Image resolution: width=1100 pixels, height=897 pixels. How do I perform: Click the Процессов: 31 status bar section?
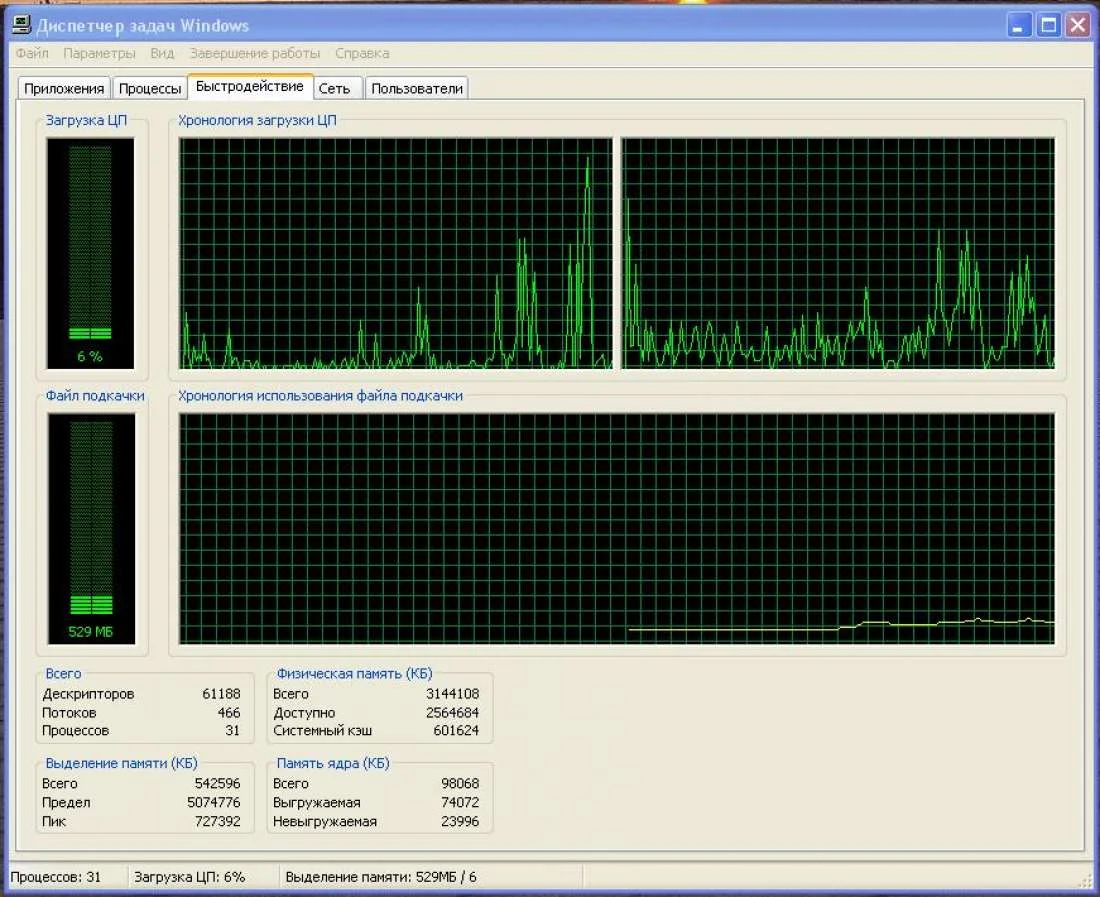click(57, 877)
